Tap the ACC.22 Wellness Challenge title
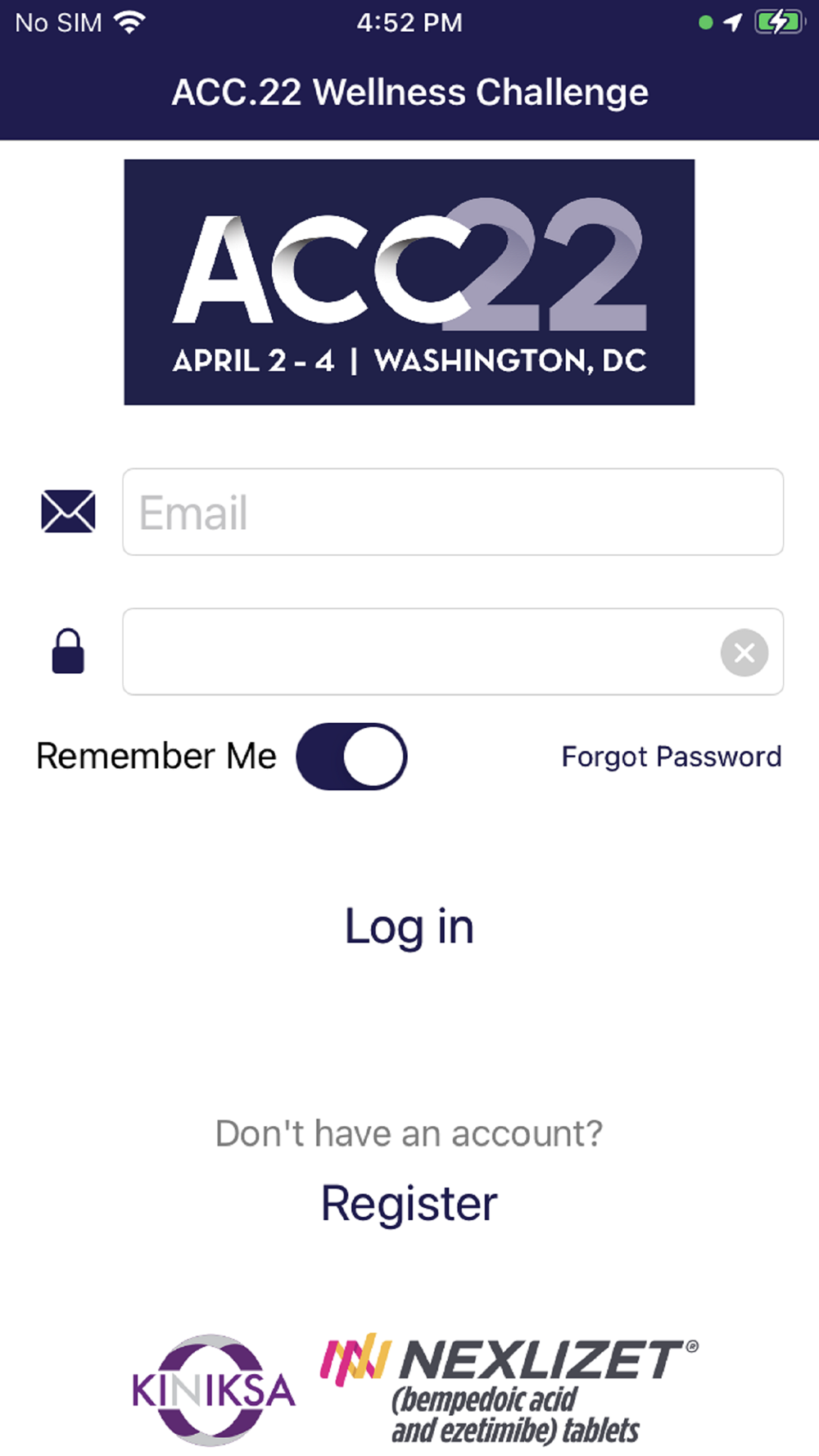The height and width of the screenshot is (1456, 819). pos(409,92)
